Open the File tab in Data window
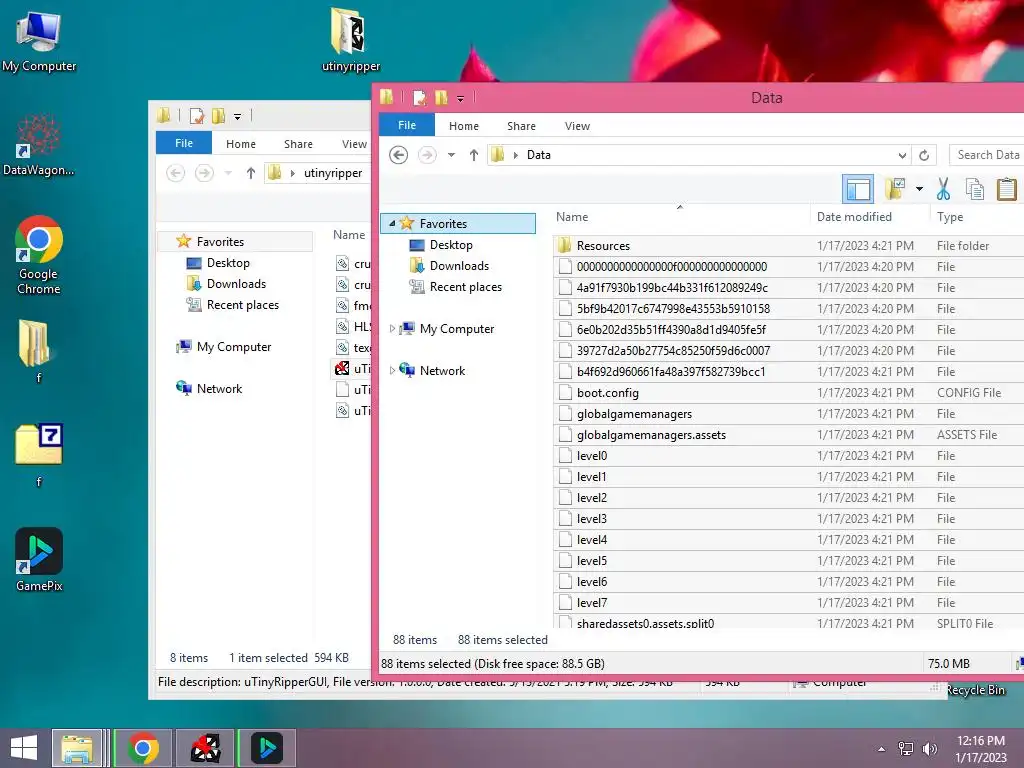The width and height of the screenshot is (1024, 768). 407,125
